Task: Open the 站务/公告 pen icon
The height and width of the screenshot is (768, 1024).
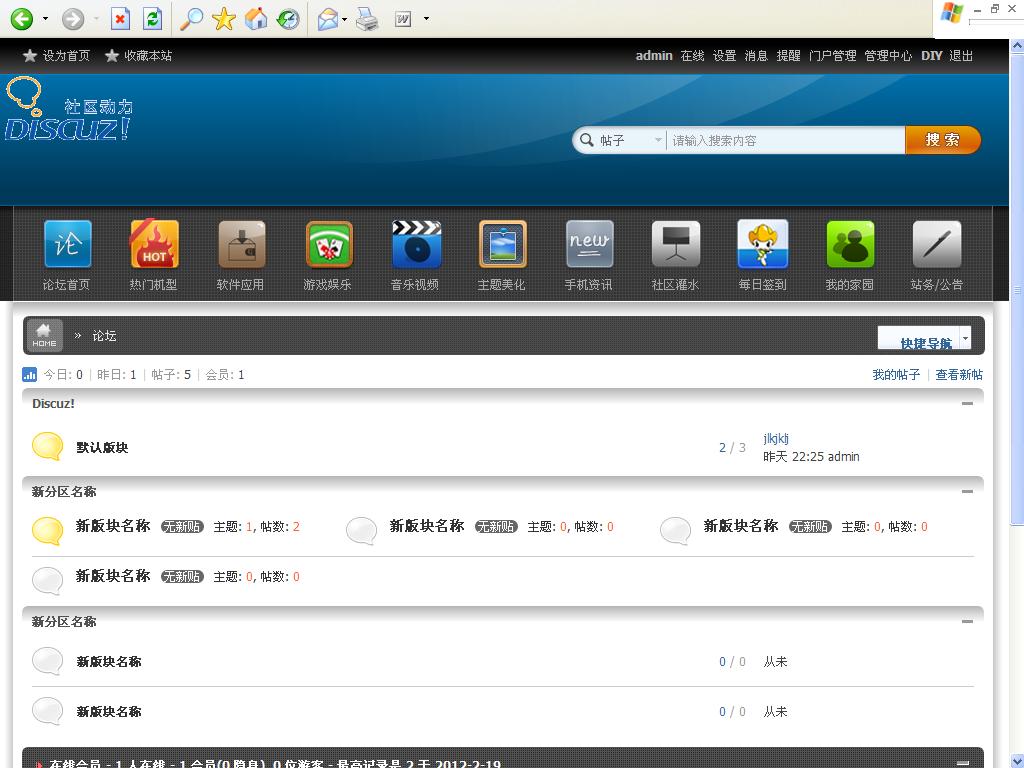Action: [x=937, y=244]
